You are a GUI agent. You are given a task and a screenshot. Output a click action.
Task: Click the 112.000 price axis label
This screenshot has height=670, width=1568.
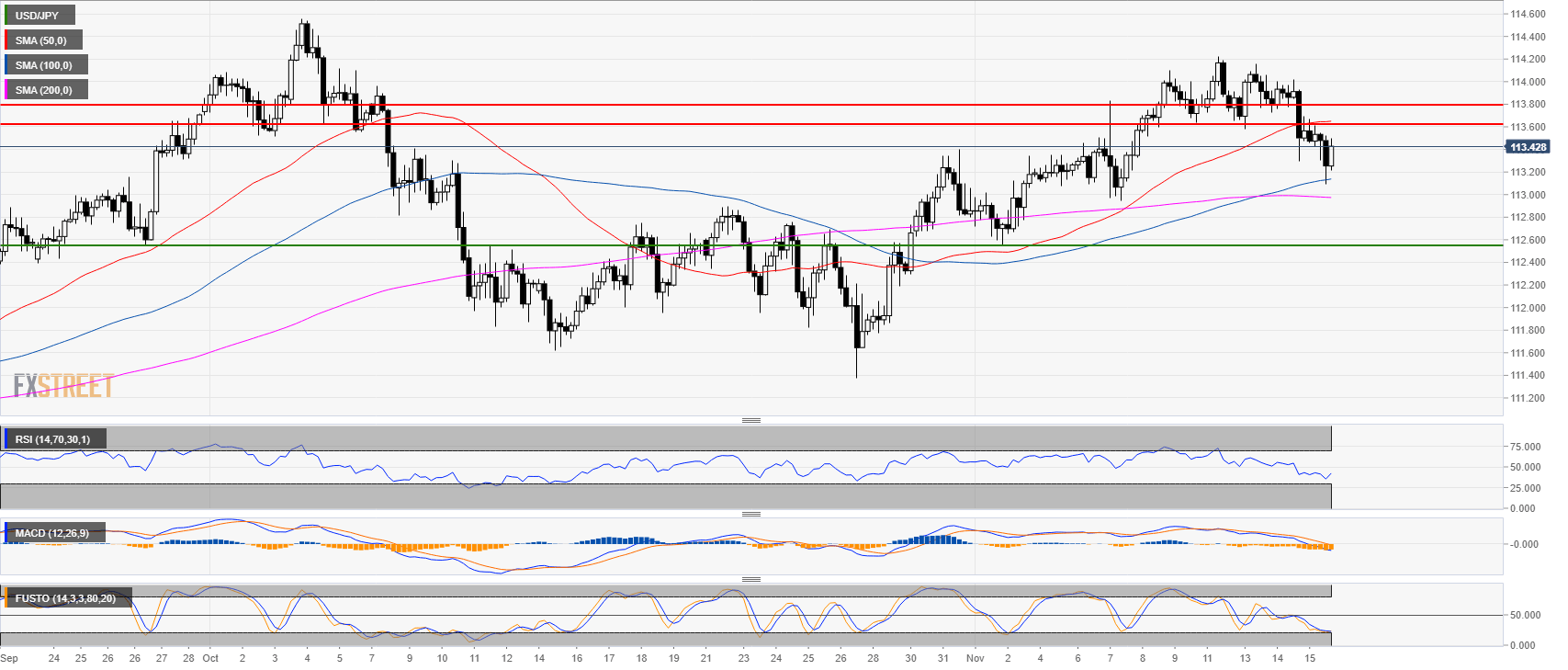[x=1528, y=308]
